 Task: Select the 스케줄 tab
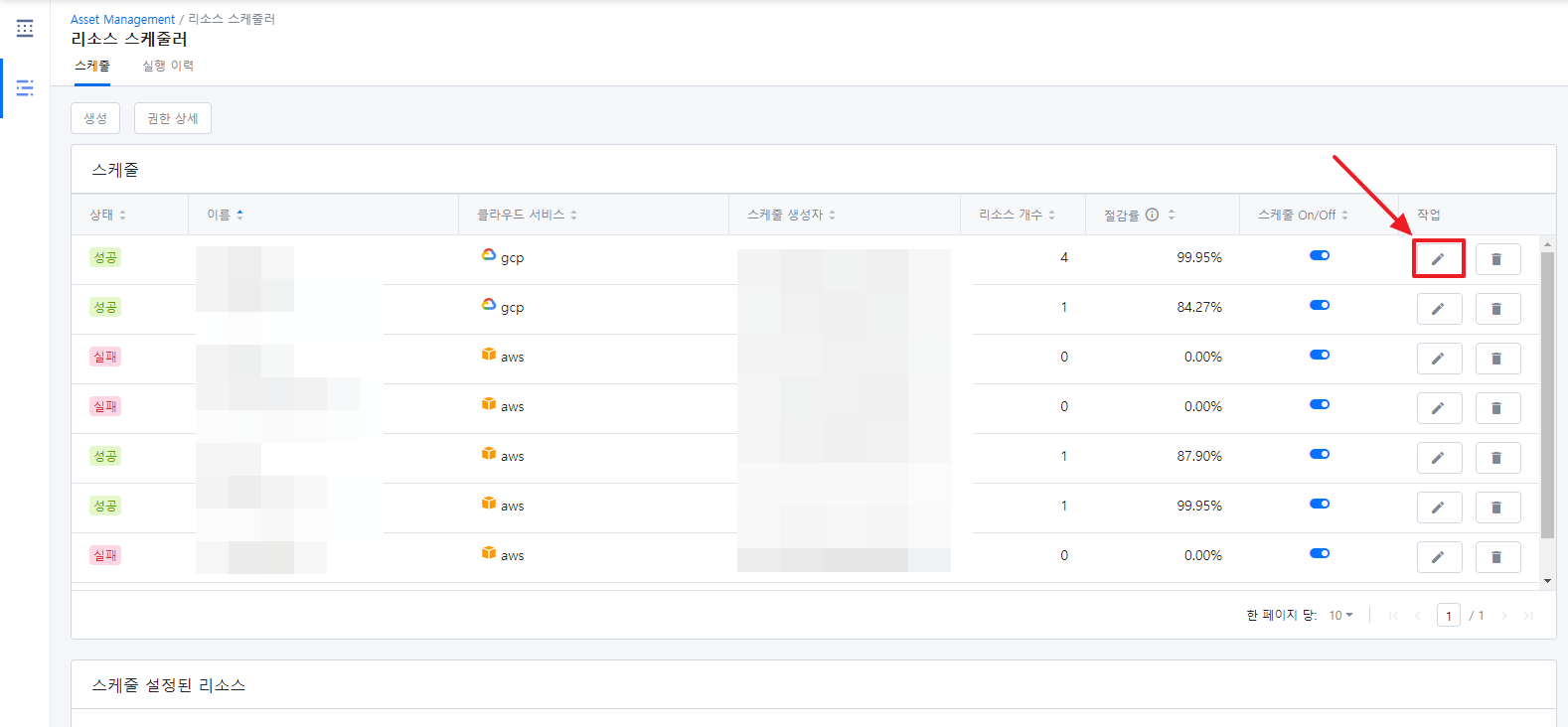tap(92, 66)
